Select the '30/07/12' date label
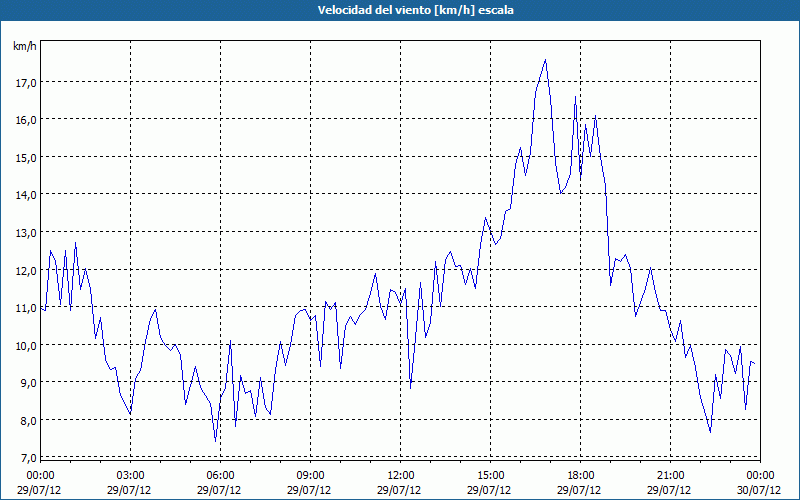 coord(759,490)
